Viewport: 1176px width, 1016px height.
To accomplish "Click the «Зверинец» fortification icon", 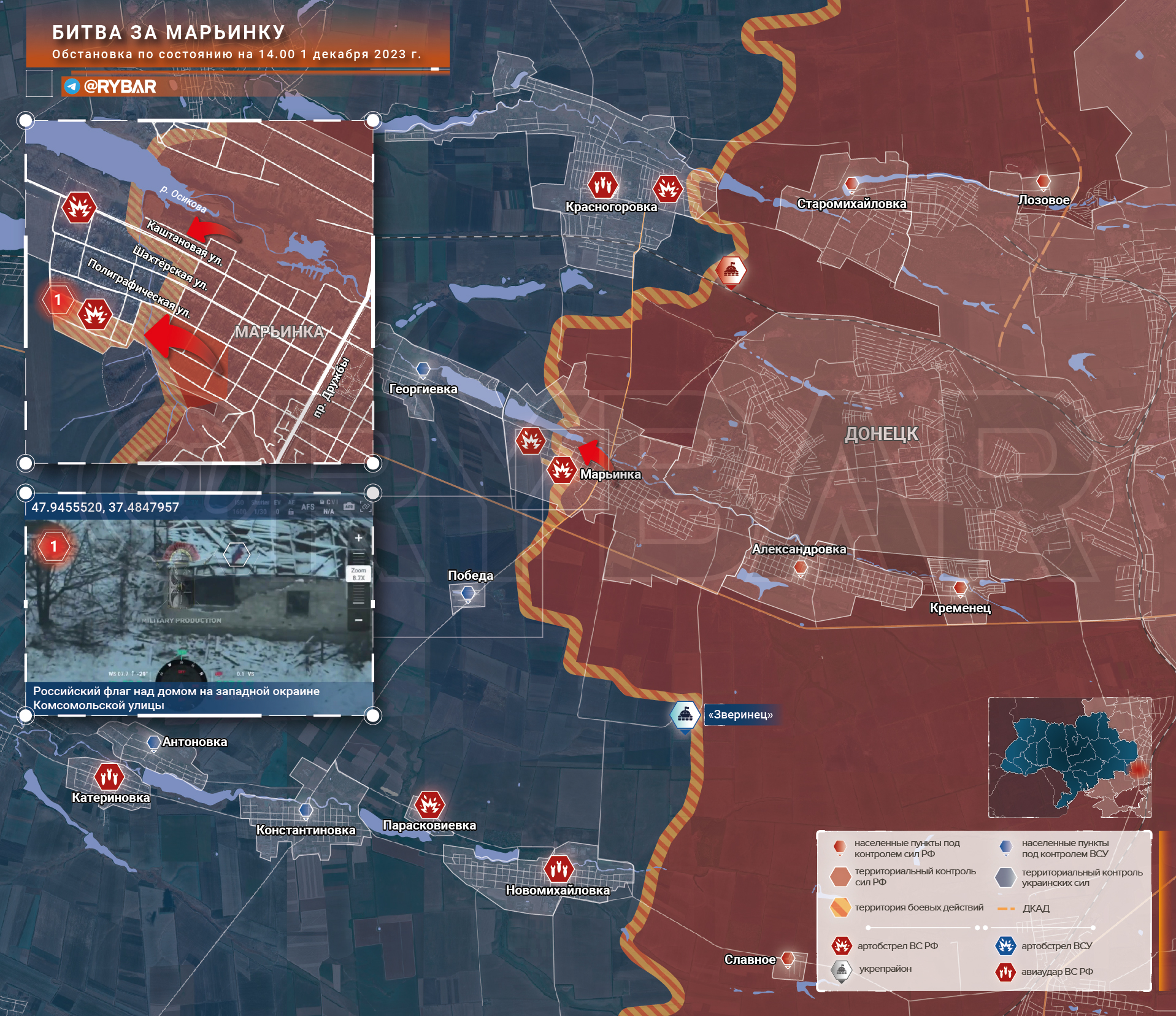I will click(x=685, y=715).
